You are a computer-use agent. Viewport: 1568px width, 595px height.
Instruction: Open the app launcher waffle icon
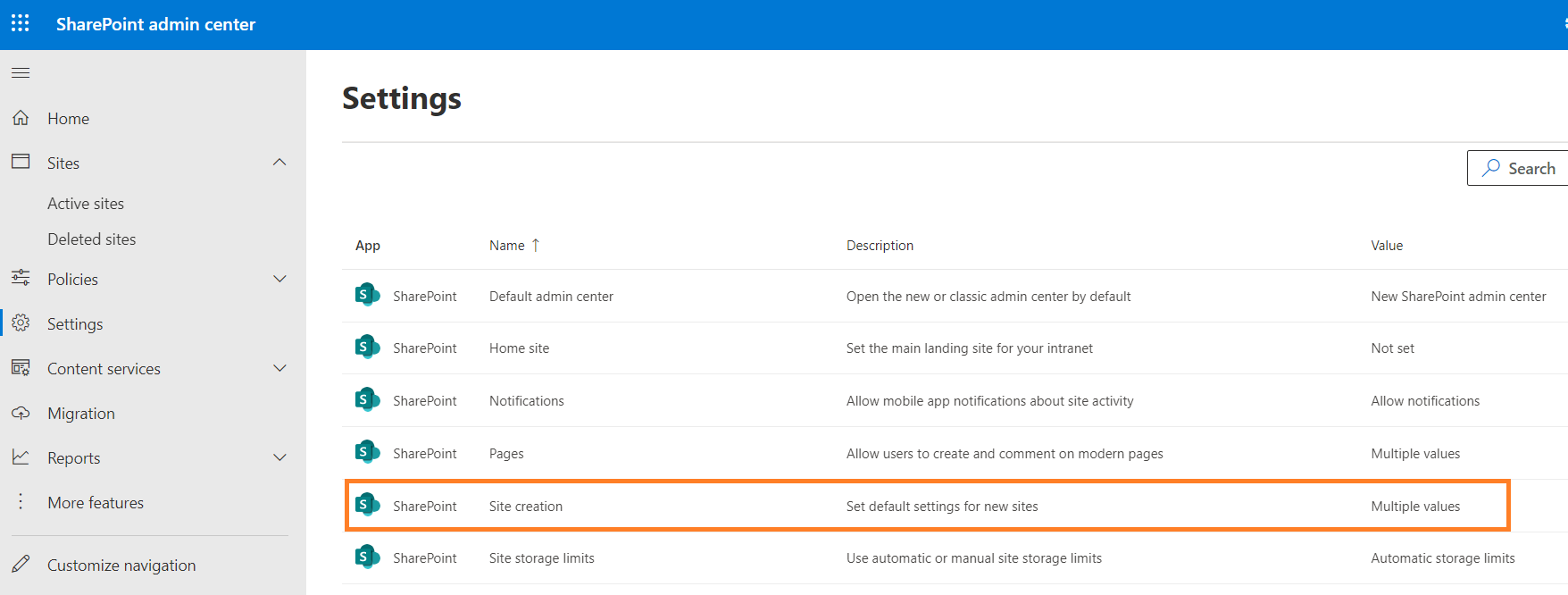tap(21, 23)
